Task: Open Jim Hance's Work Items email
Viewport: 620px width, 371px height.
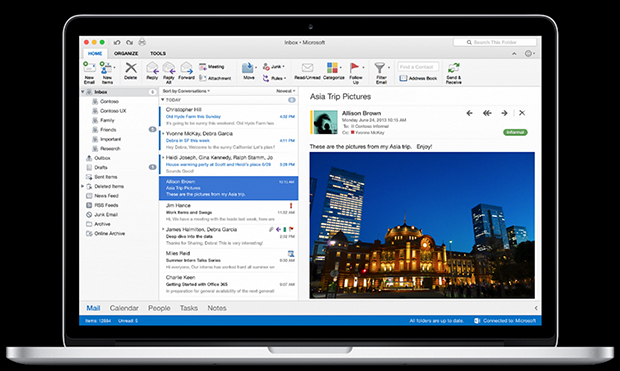Action: pyautogui.click(x=229, y=212)
